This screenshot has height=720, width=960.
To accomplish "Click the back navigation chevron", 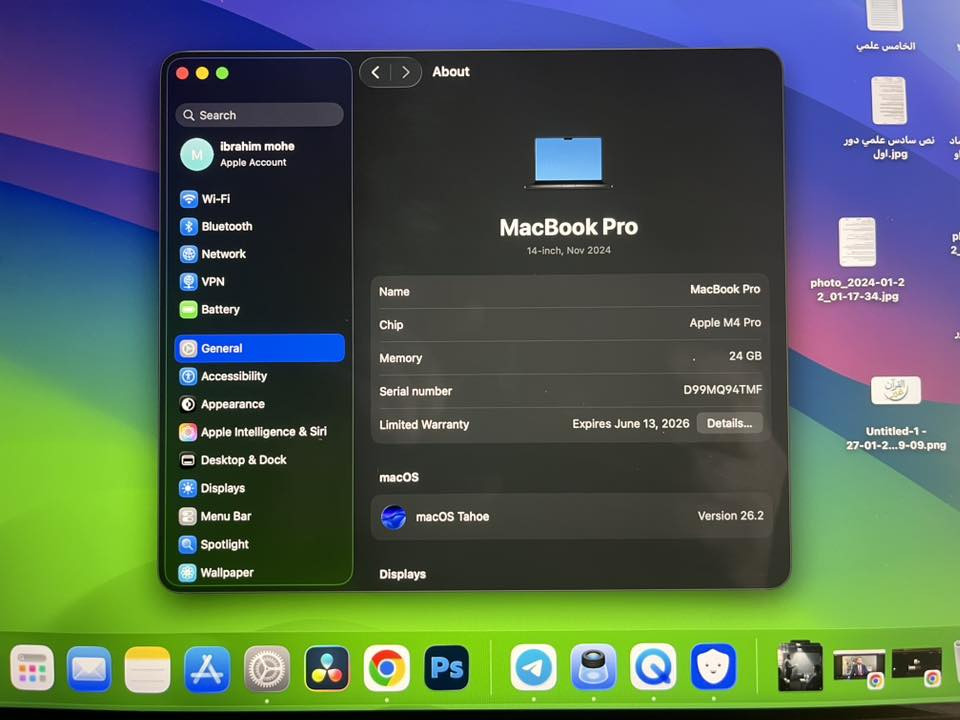I will tap(376, 71).
